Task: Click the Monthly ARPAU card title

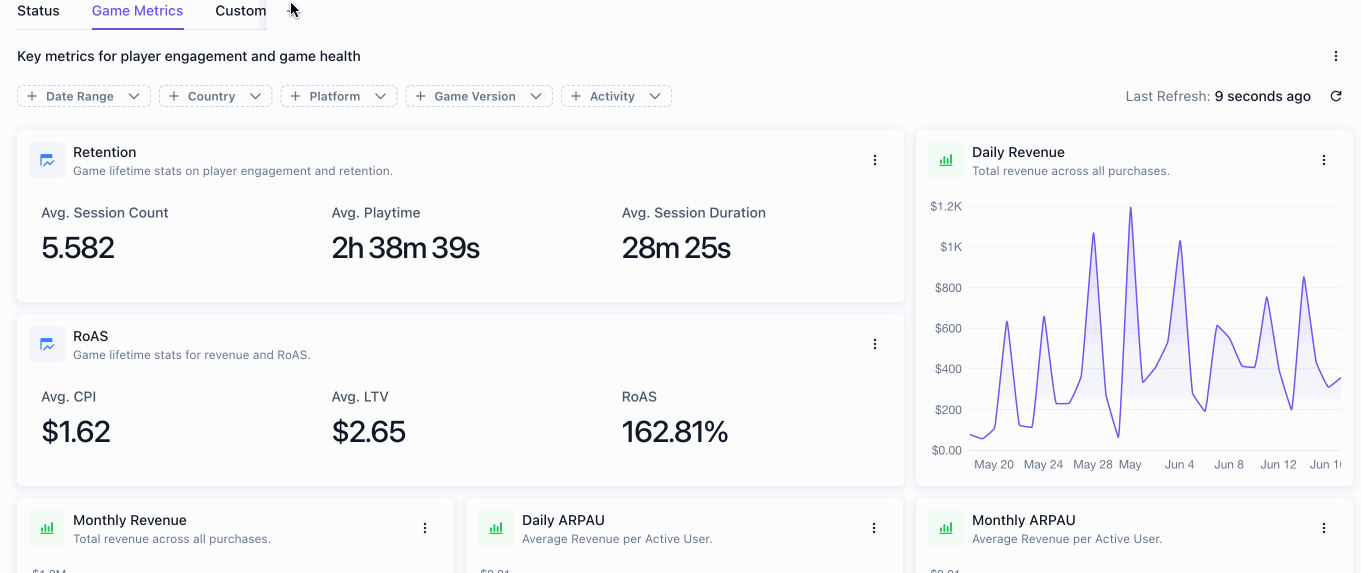Action: pos(1024,520)
